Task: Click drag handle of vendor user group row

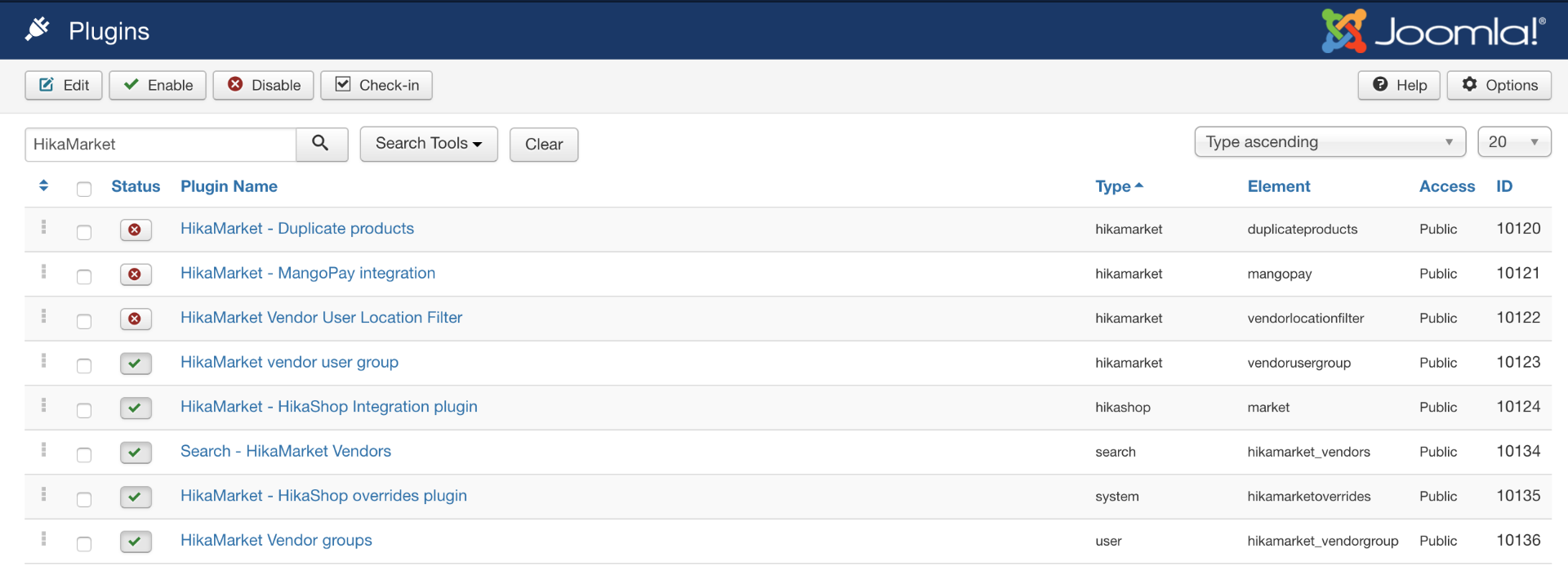Action: [x=44, y=360]
